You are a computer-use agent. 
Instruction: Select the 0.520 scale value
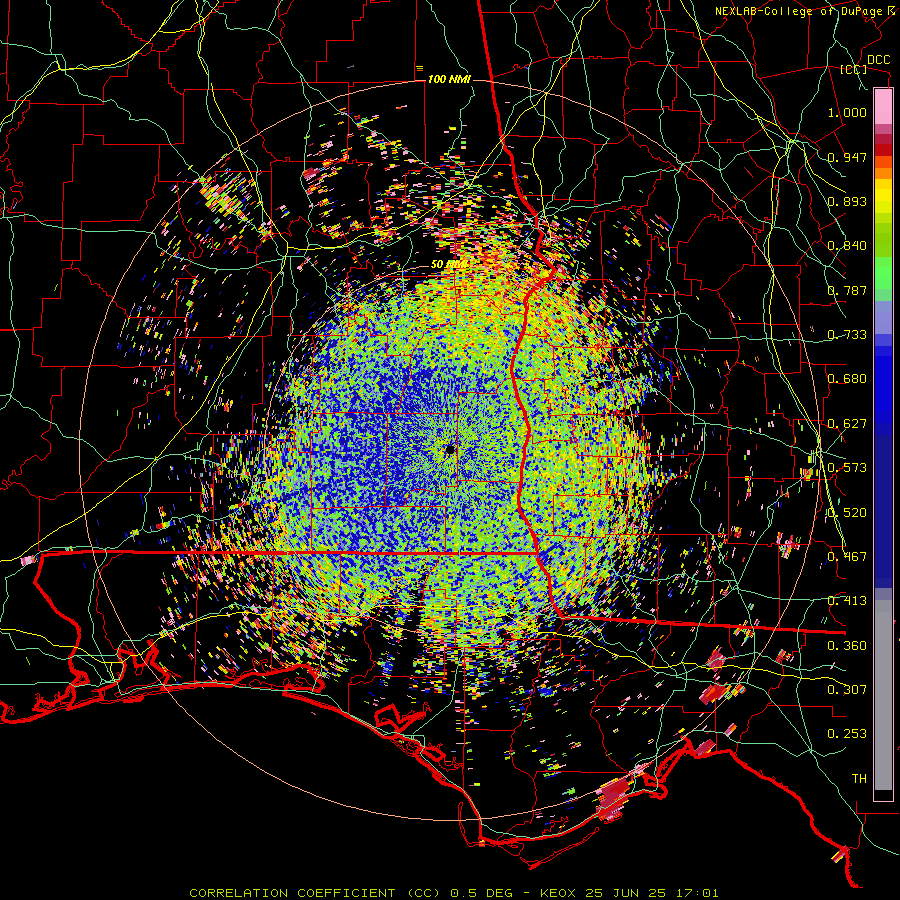pyautogui.click(x=847, y=513)
